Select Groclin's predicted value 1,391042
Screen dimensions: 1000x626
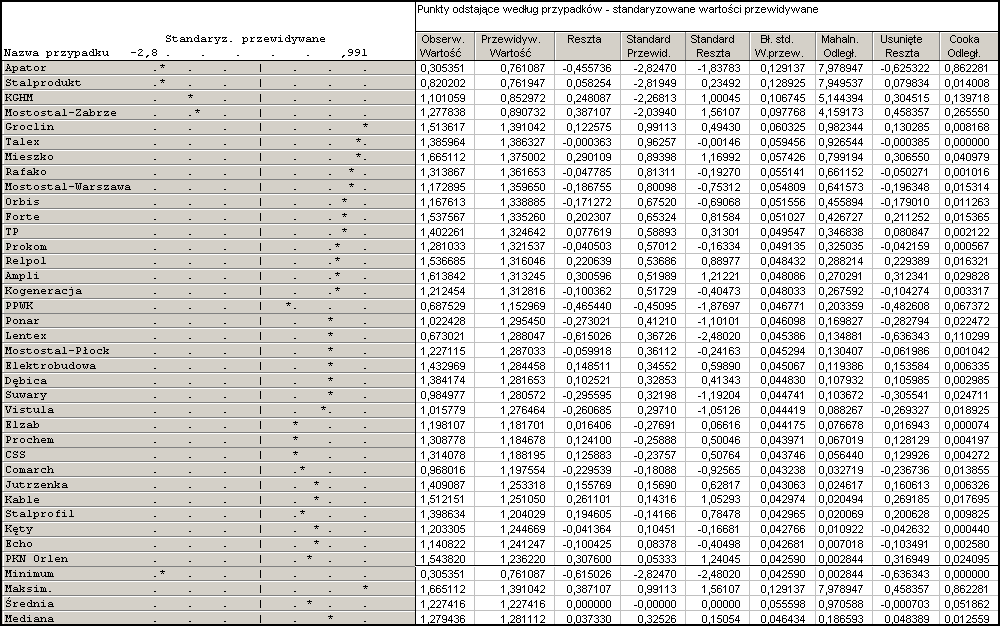[522, 127]
